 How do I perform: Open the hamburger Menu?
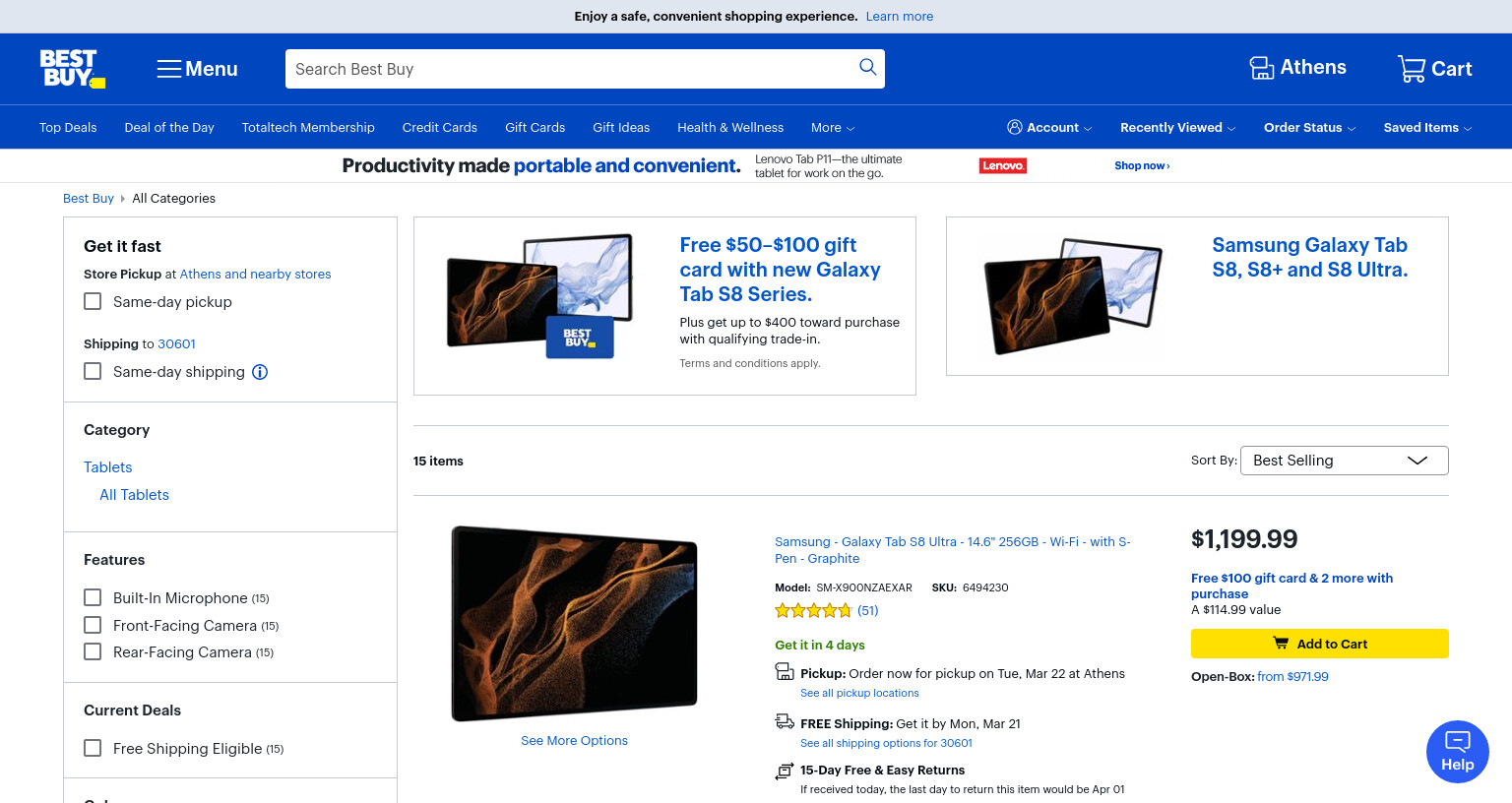pos(197,69)
